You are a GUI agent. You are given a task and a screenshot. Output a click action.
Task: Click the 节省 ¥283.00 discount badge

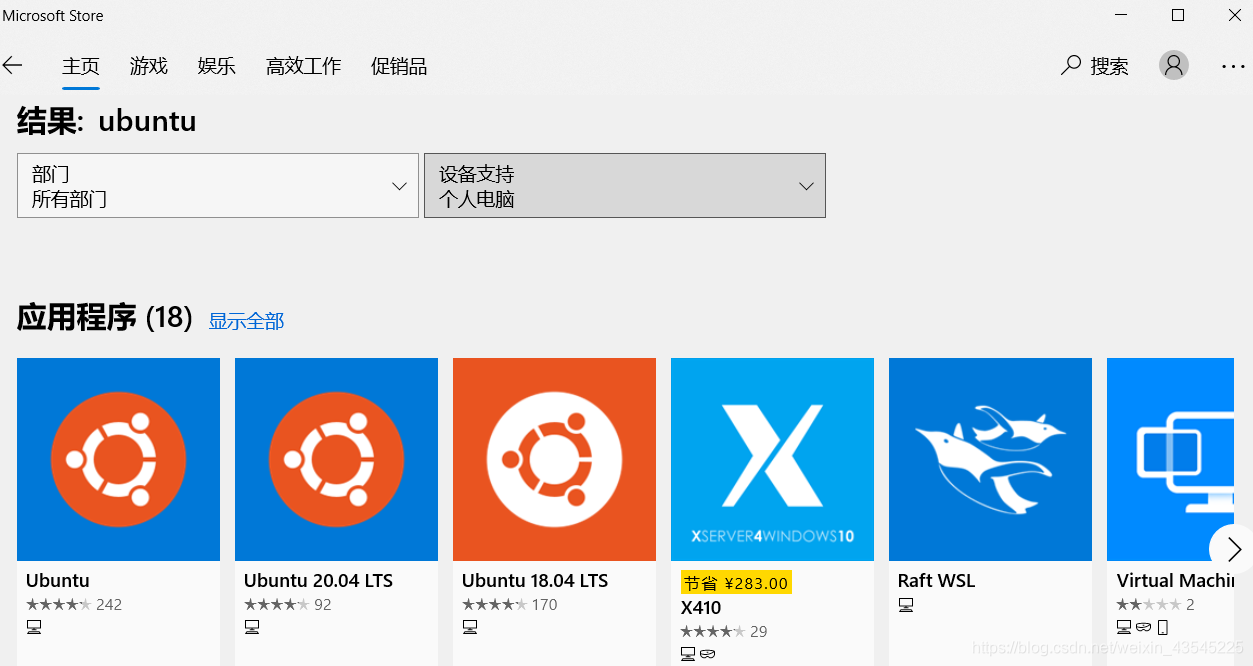(736, 583)
